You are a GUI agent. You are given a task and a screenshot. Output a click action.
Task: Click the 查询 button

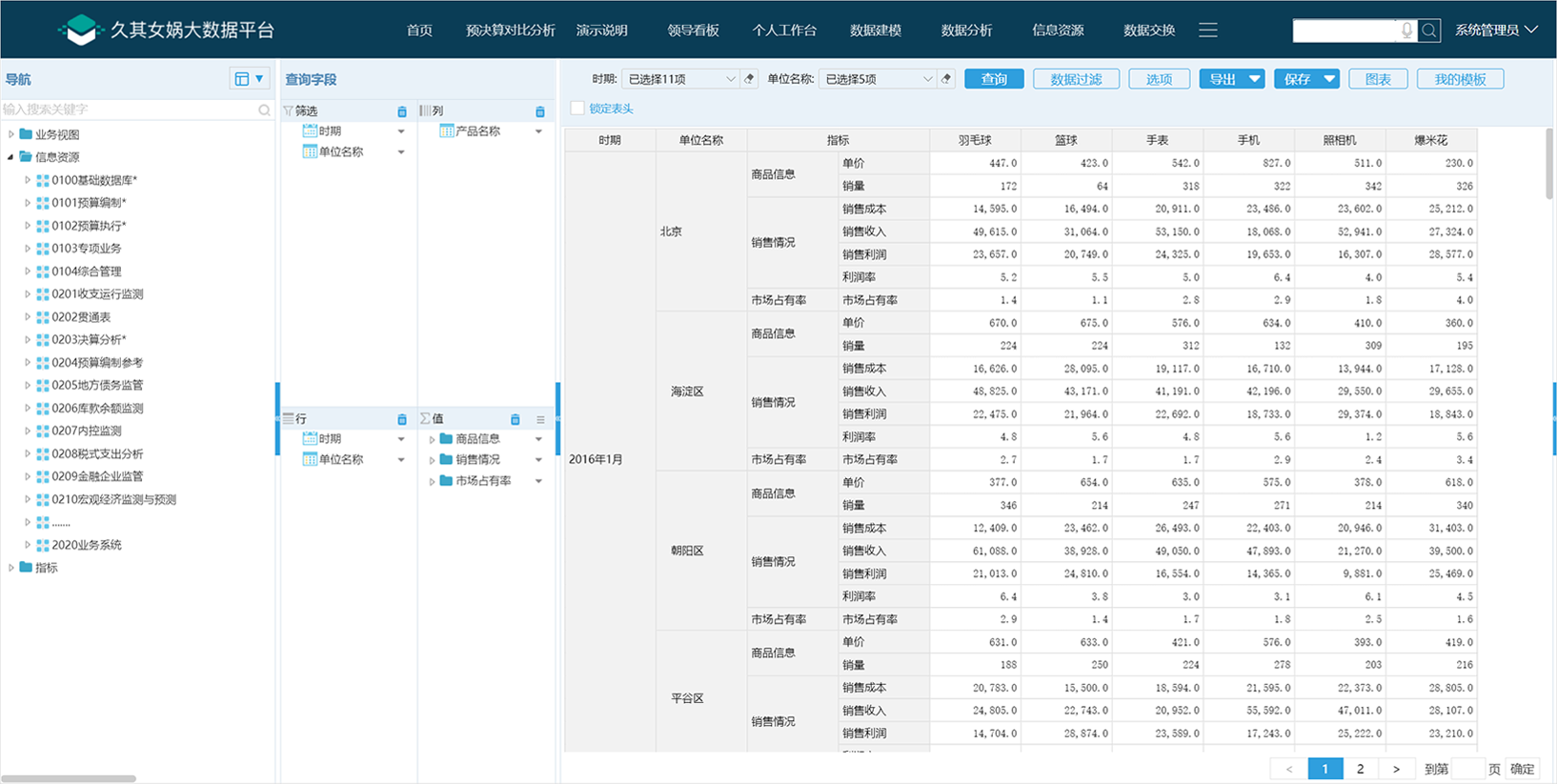click(994, 79)
